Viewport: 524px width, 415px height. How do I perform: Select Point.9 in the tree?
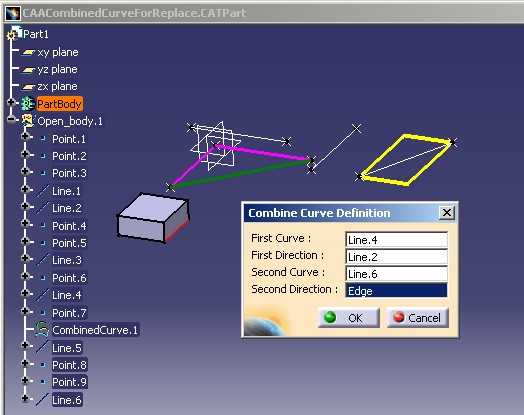(x=70, y=382)
